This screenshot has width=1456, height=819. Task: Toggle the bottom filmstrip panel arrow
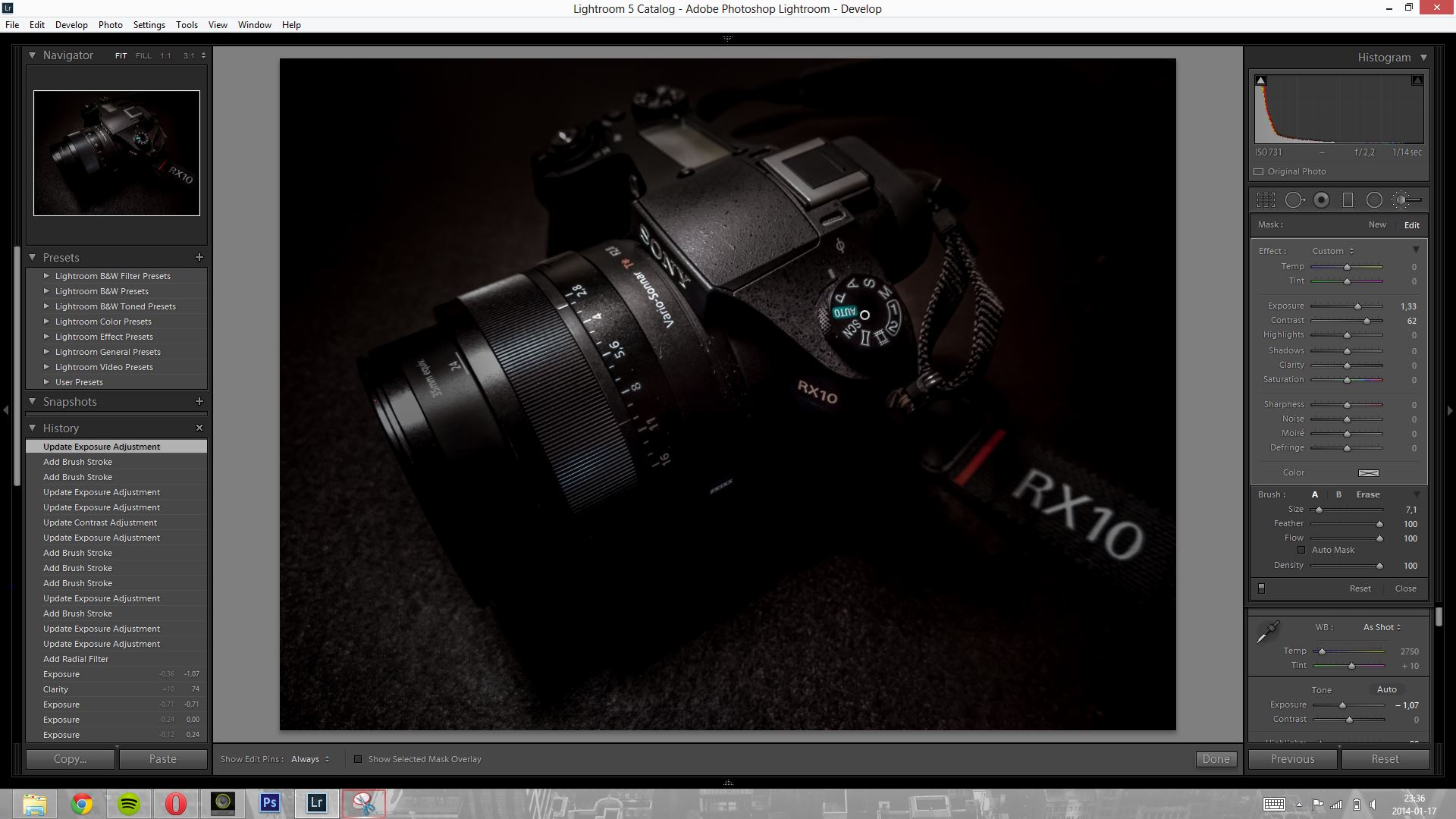pos(727,782)
